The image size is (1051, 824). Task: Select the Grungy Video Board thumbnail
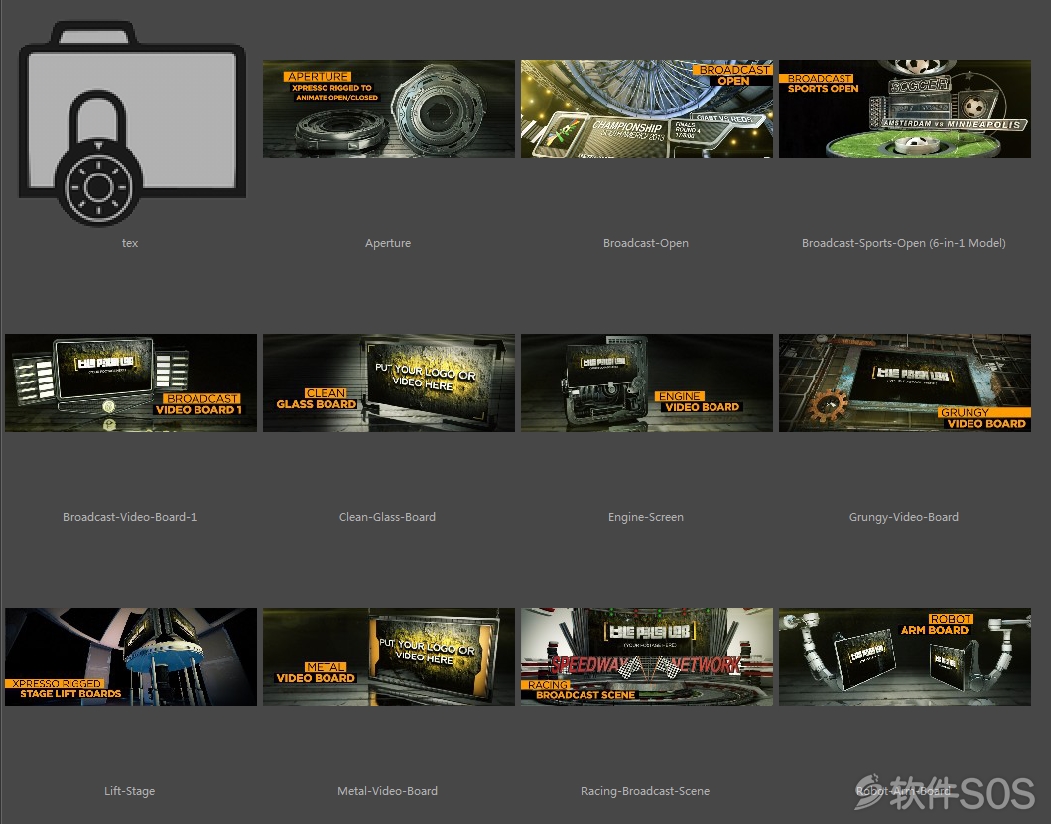tap(905, 383)
